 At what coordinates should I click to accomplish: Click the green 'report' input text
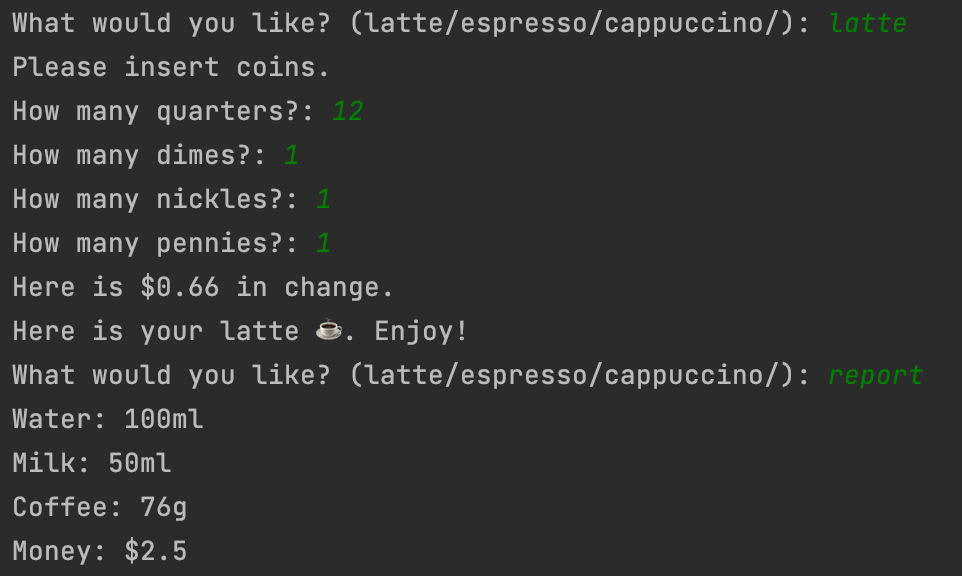click(875, 375)
